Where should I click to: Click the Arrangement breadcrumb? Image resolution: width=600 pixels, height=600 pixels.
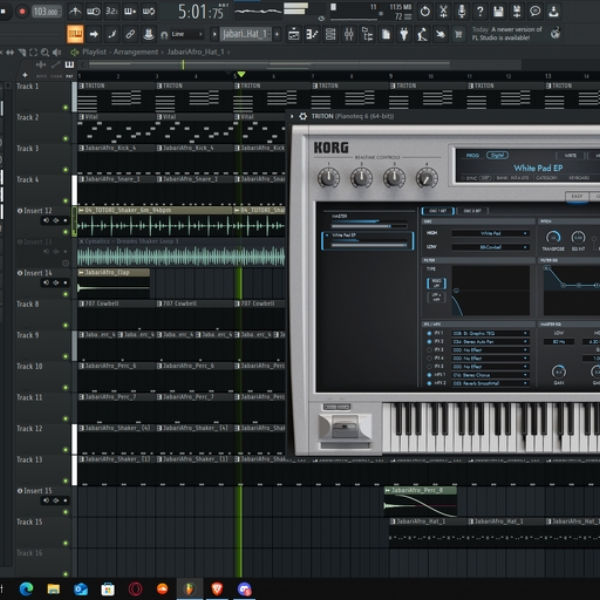point(135,52)
